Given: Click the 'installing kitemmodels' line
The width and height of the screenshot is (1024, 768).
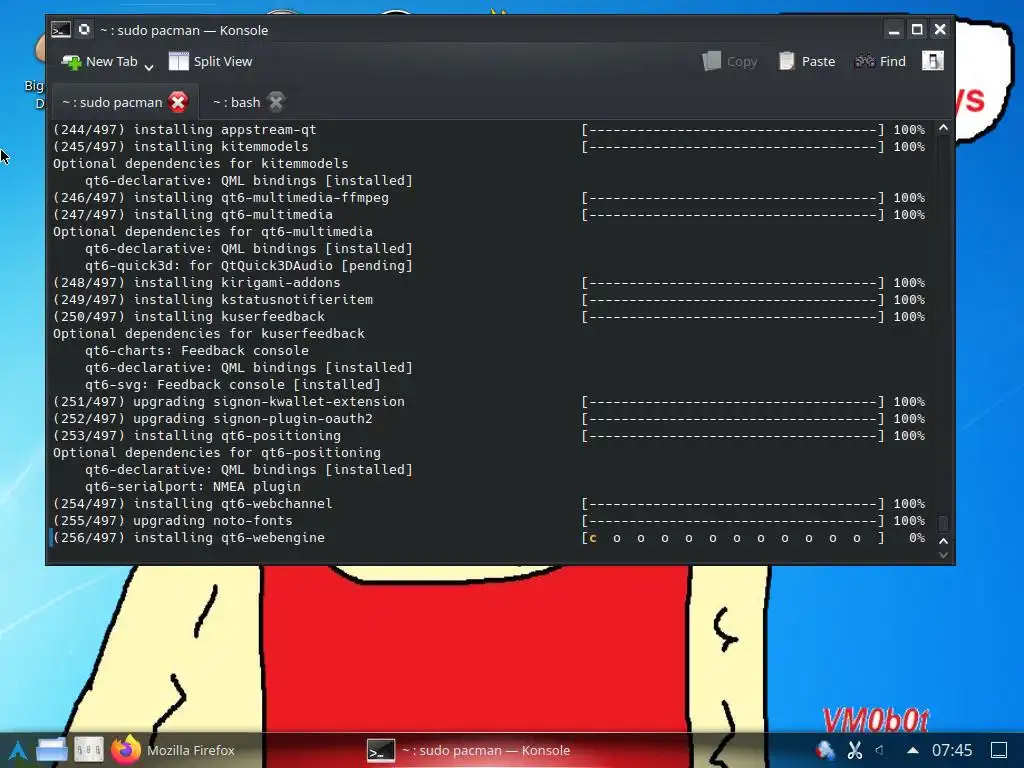Looking at the screenshot, I should (x=181, y=147).
